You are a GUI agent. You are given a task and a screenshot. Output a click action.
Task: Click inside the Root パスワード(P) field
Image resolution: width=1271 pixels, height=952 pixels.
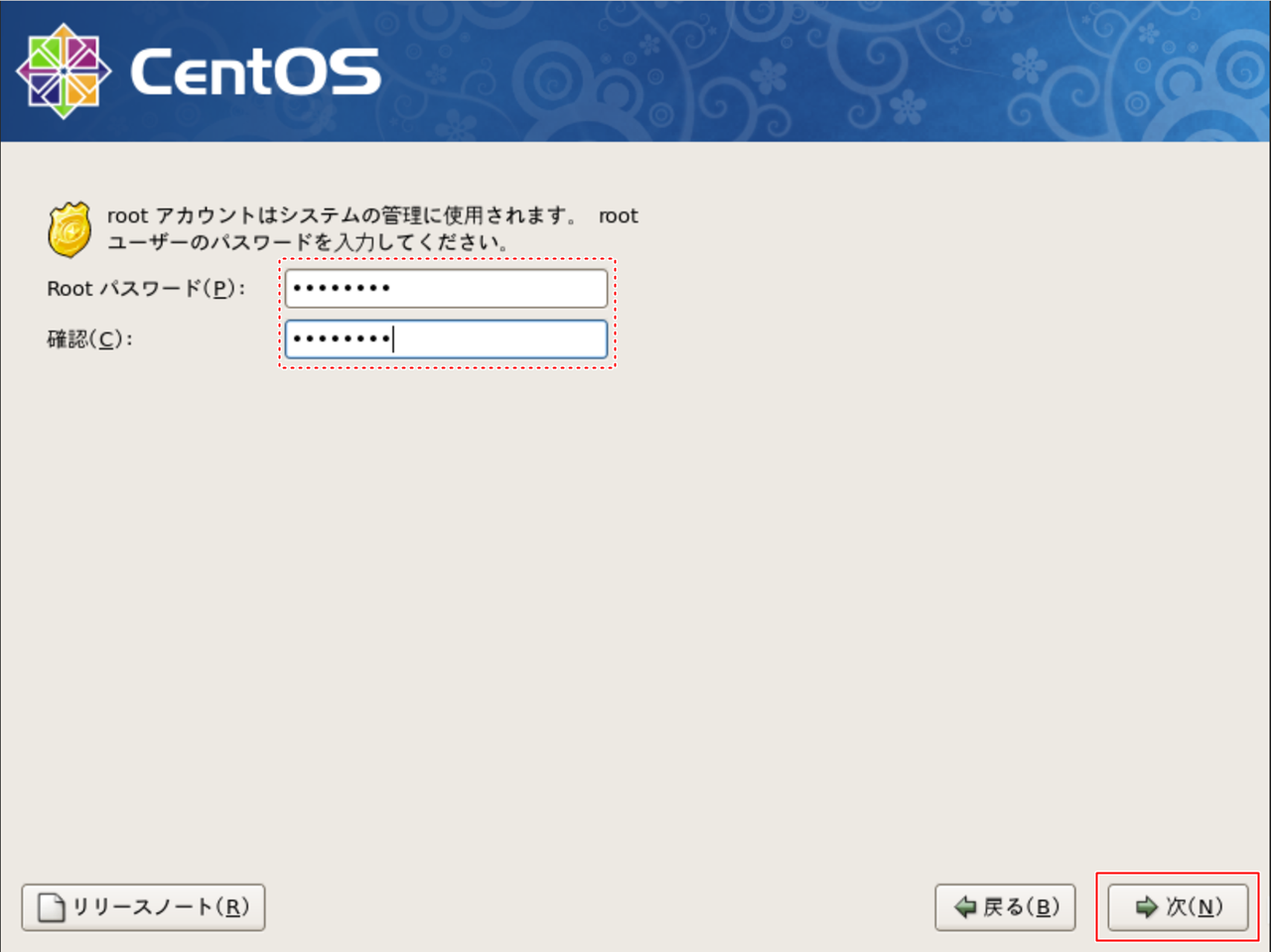coord(446,288)
